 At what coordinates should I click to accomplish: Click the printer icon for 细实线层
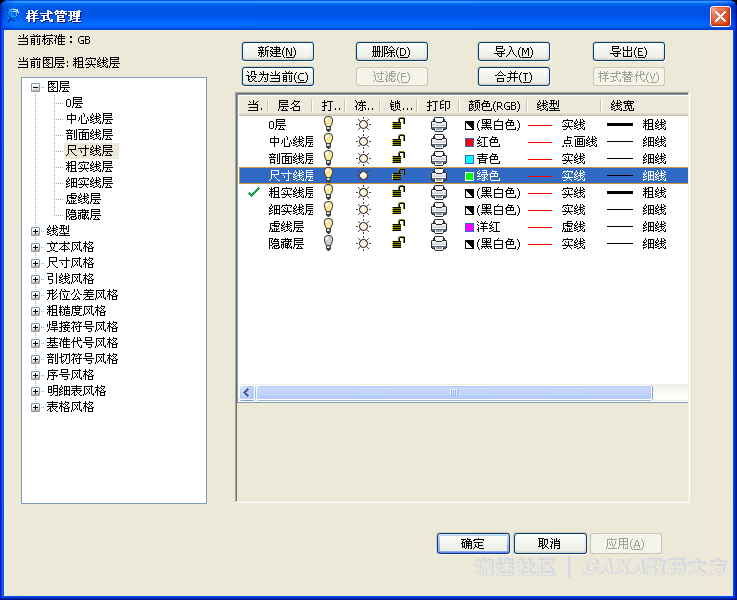tap(438, 209)
